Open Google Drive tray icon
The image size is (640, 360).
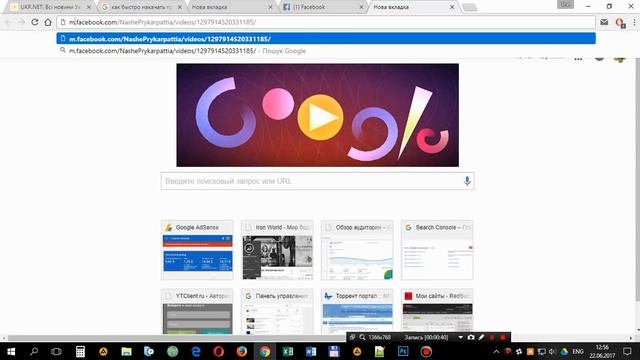pos(564,351)
